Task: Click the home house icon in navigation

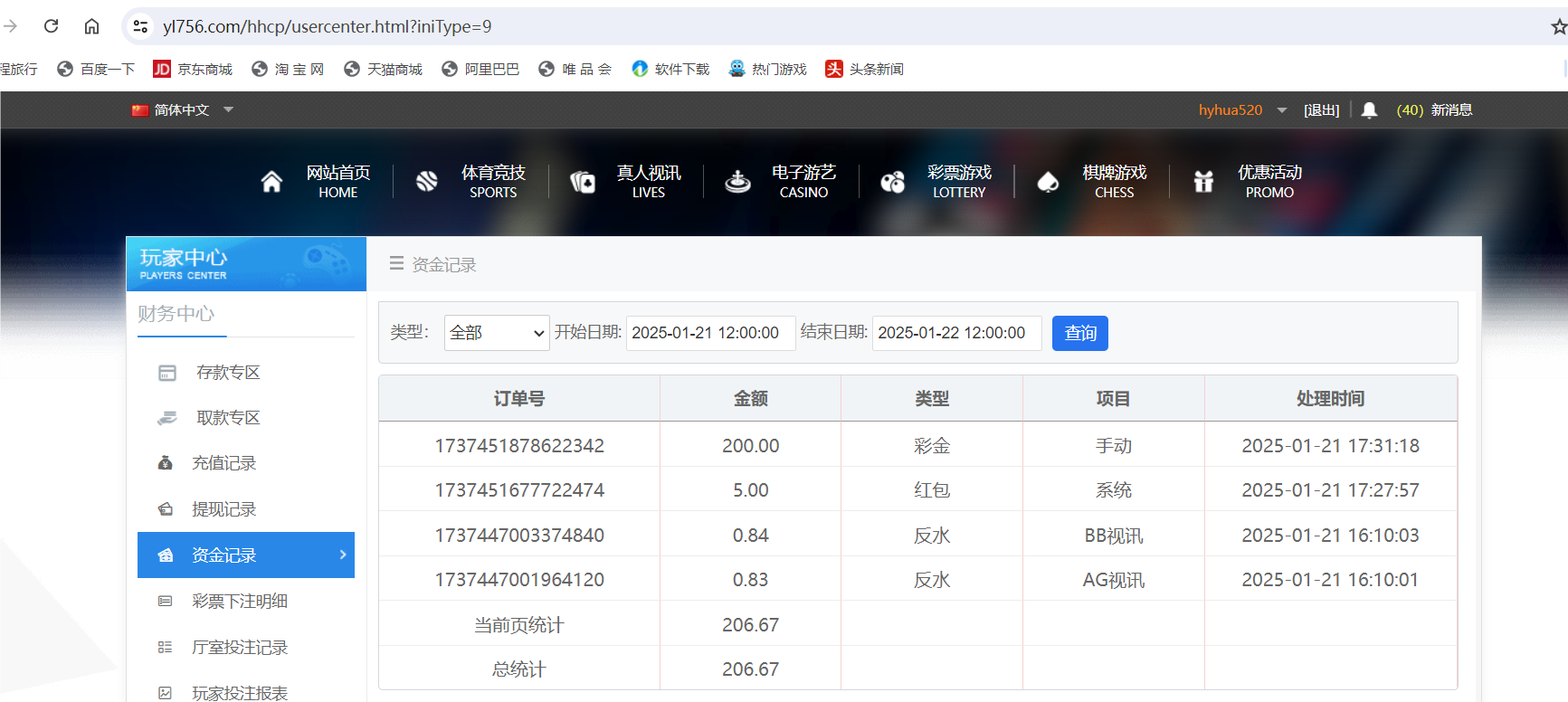Action: [x=271, y=182]
